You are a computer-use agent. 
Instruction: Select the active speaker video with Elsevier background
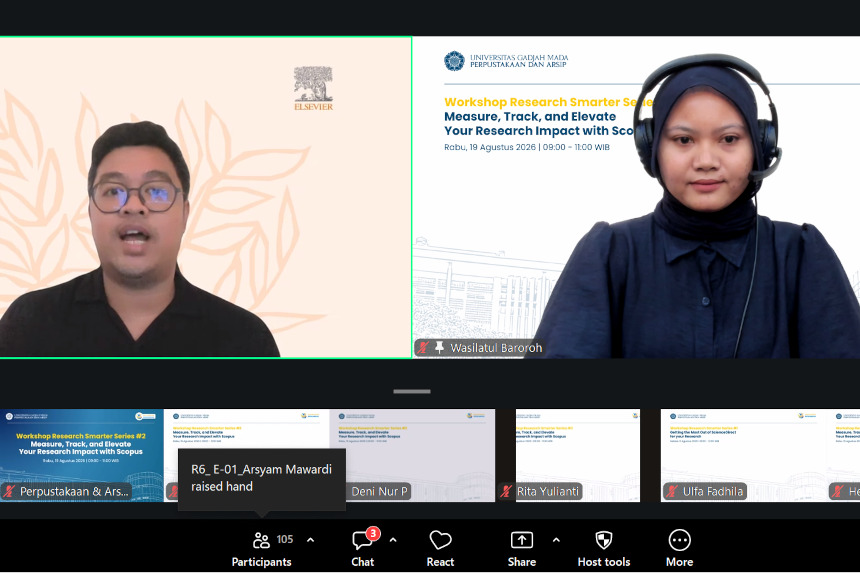tap(206, 197)
